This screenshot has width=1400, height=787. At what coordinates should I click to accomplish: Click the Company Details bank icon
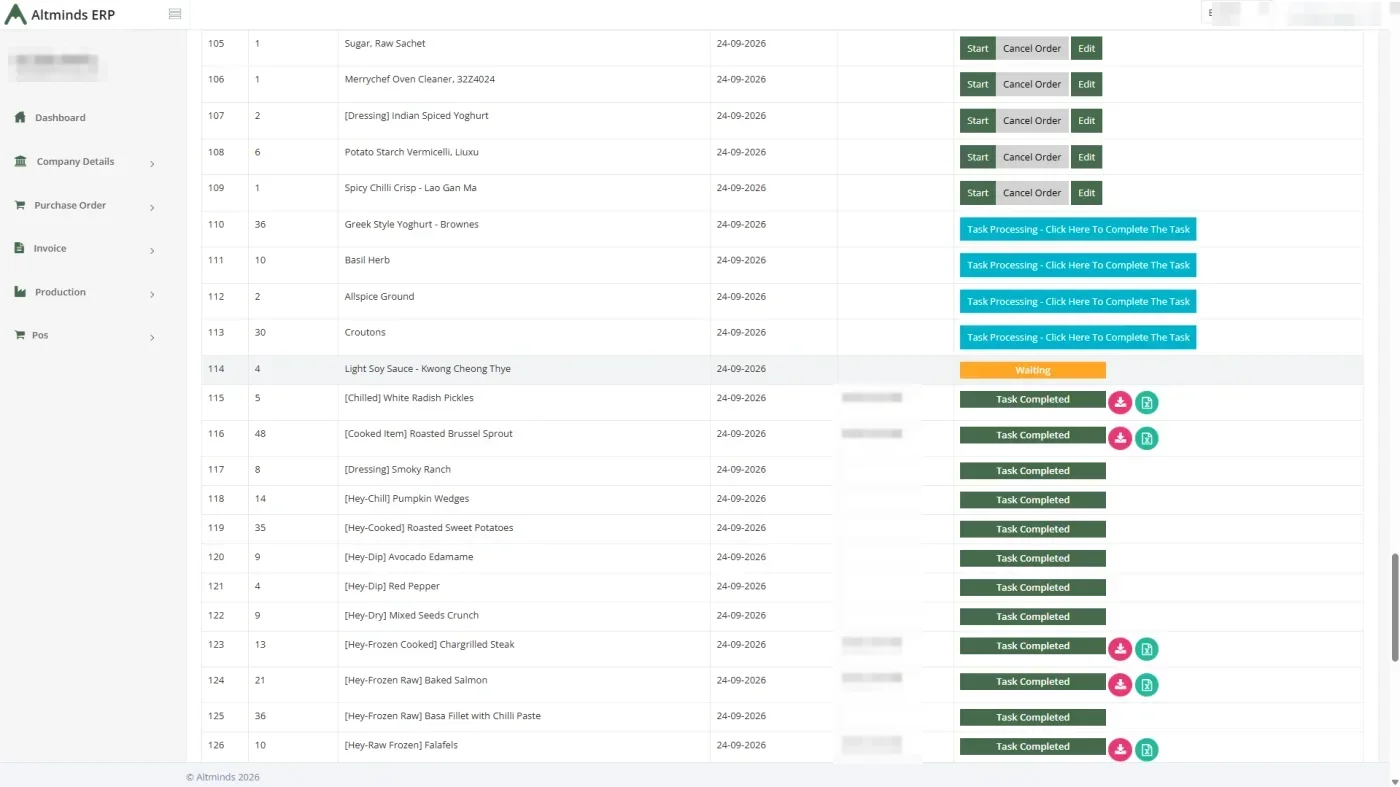20,161
